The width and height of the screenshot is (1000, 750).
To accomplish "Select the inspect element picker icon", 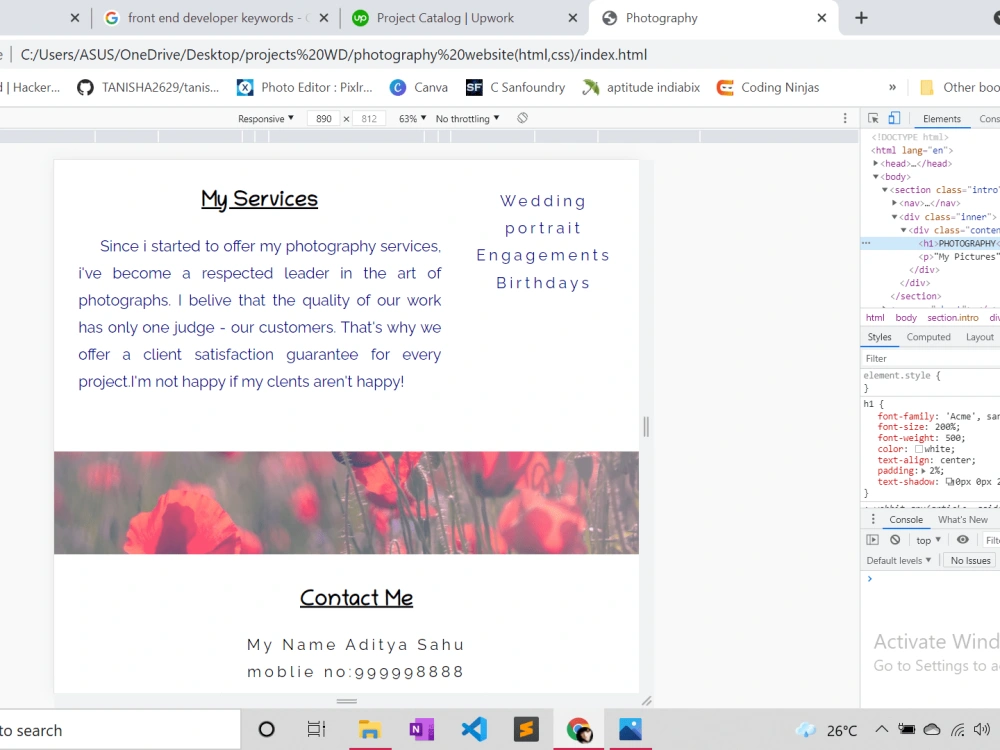I will click(873, 118).
